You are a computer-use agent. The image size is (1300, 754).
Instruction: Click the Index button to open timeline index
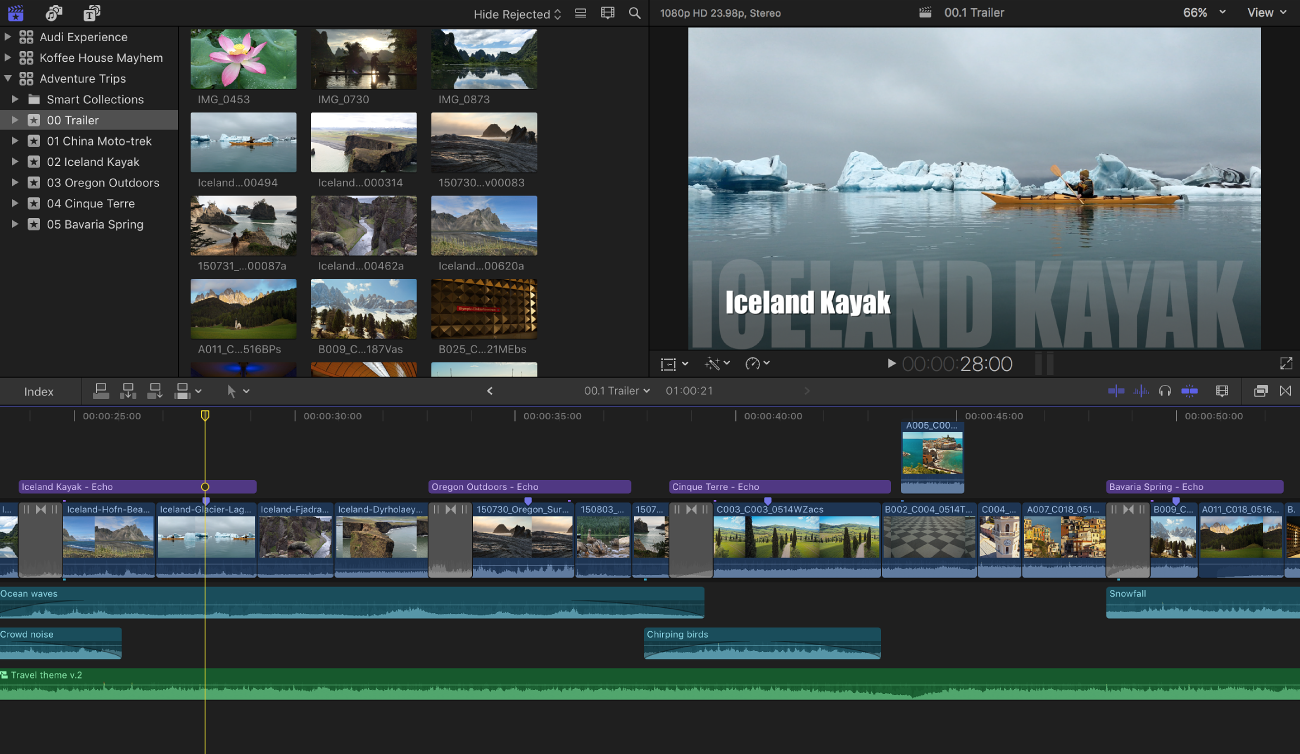[40, 391]
